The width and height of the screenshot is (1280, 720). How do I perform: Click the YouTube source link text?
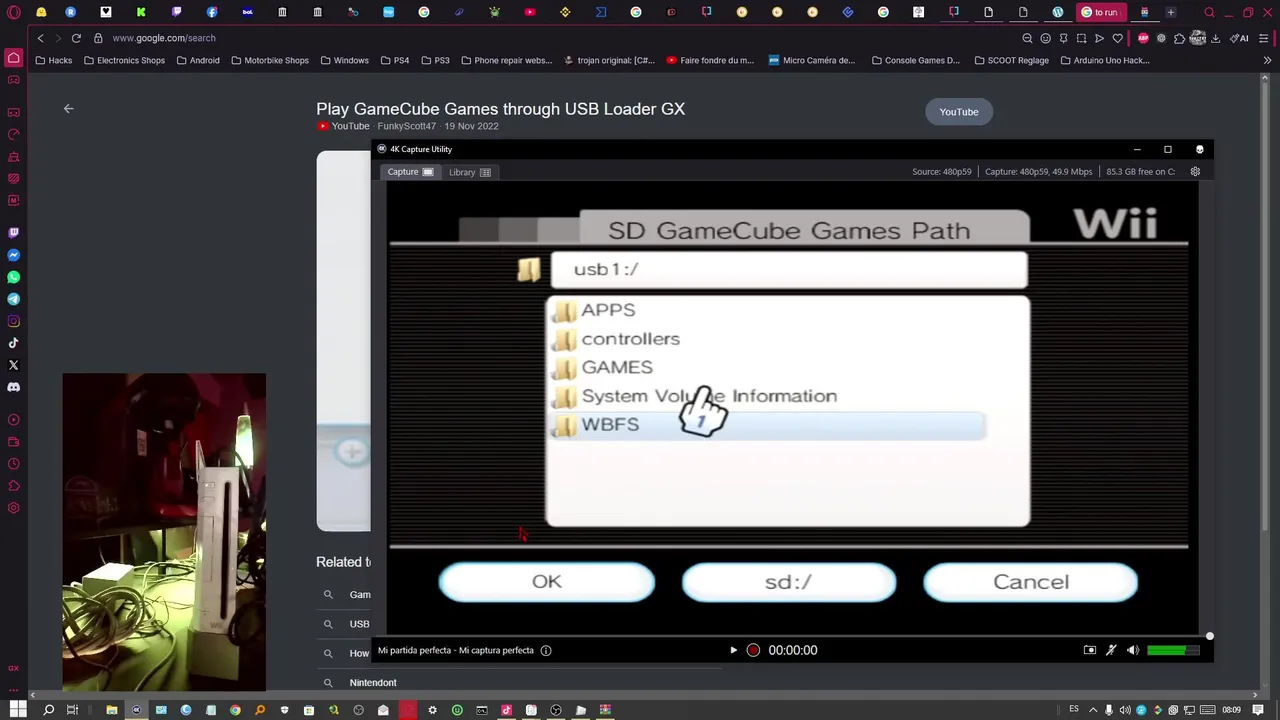tap(350, 126)
